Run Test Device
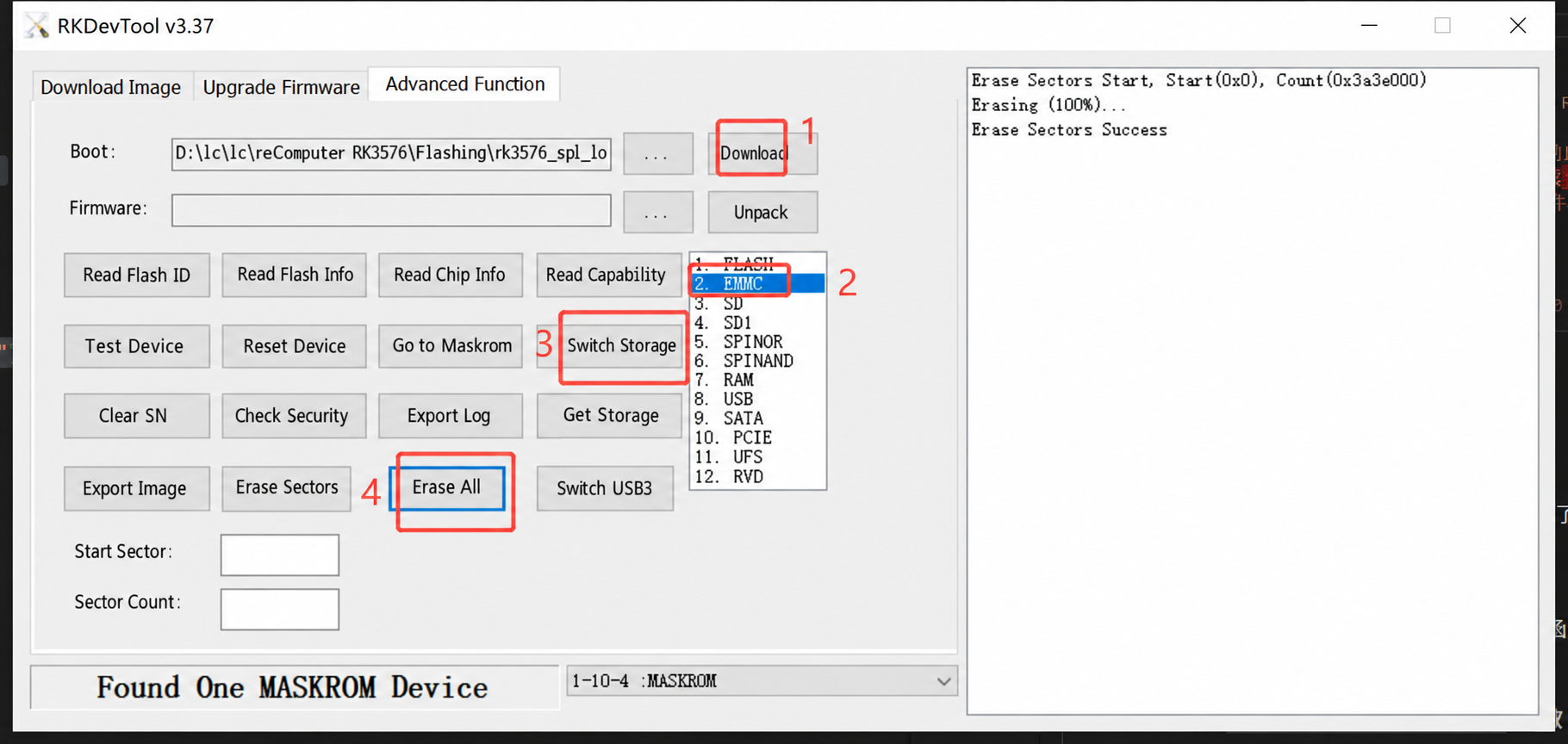The height and width of the screenshot is (744, 1568). tap(137, 346)
